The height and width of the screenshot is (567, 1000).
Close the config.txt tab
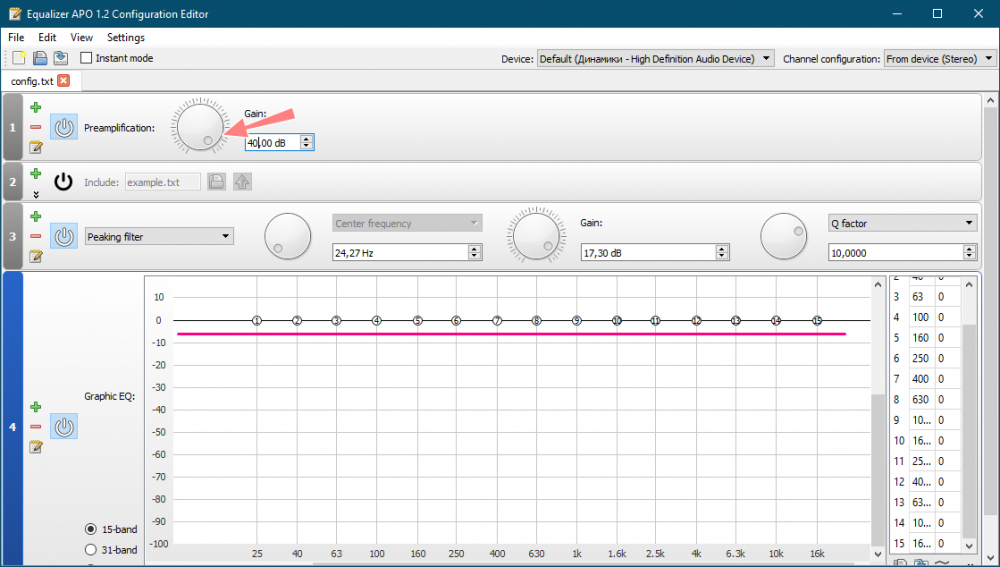[64, 81]
